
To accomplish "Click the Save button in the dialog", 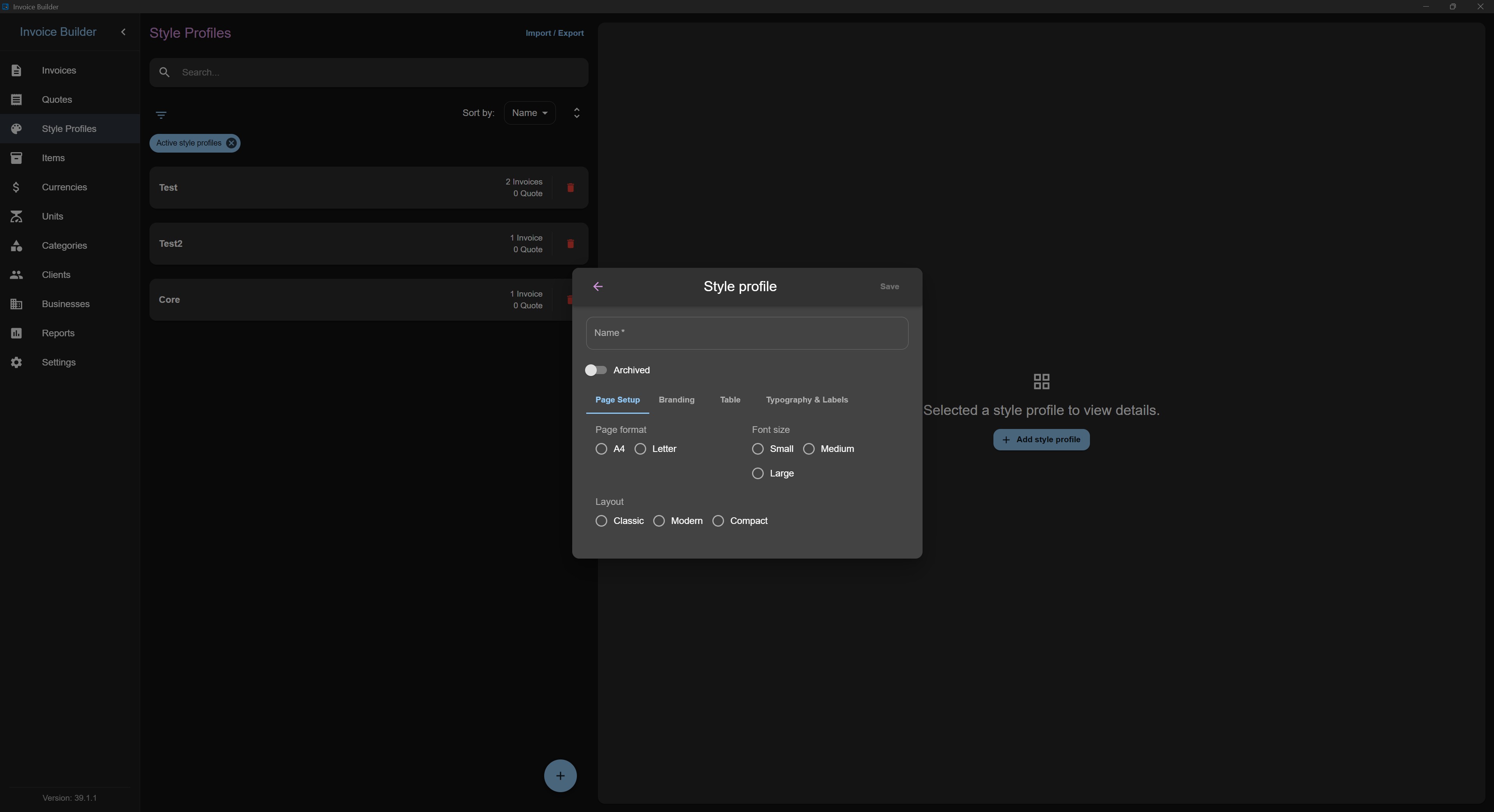I will point(889,286).
